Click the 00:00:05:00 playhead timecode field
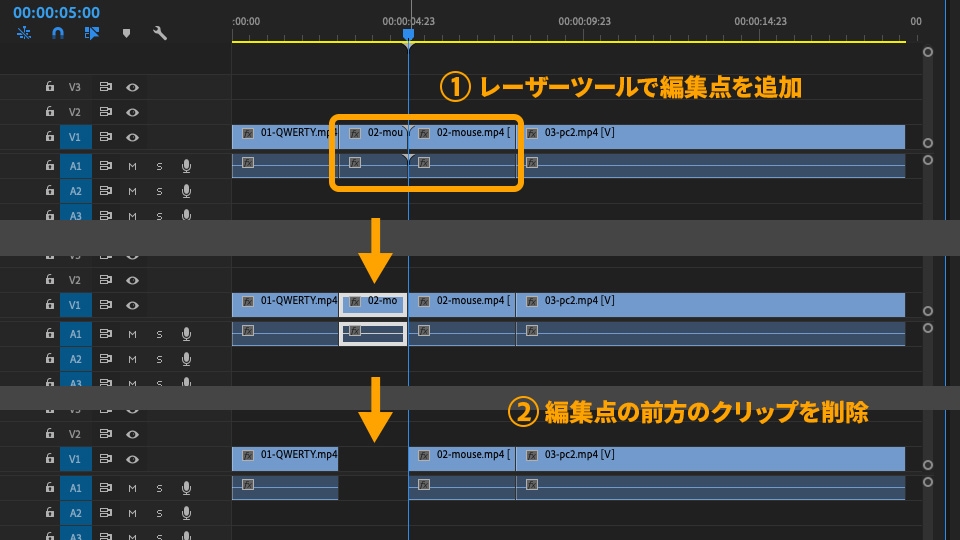This screenshot has width=960, height=540. (56, 12)
